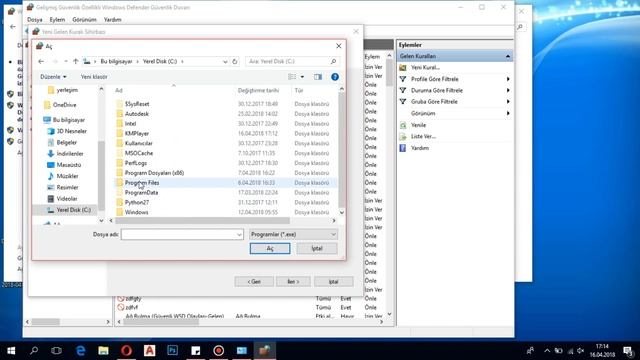
Task: Open the Görünüm menu
Action: click(84, 20)
